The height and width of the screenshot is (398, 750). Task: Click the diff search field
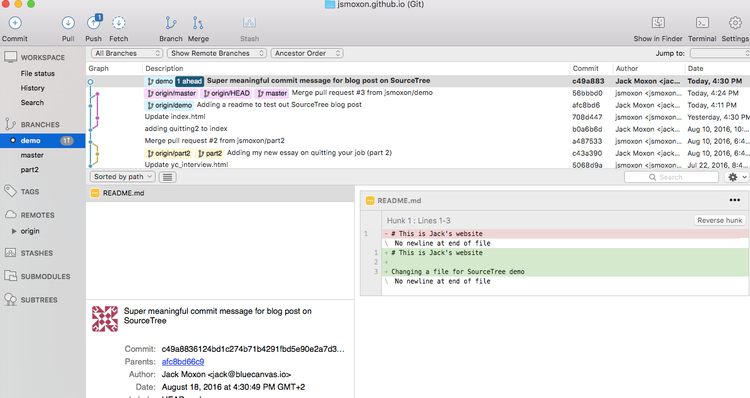[671, 177]
